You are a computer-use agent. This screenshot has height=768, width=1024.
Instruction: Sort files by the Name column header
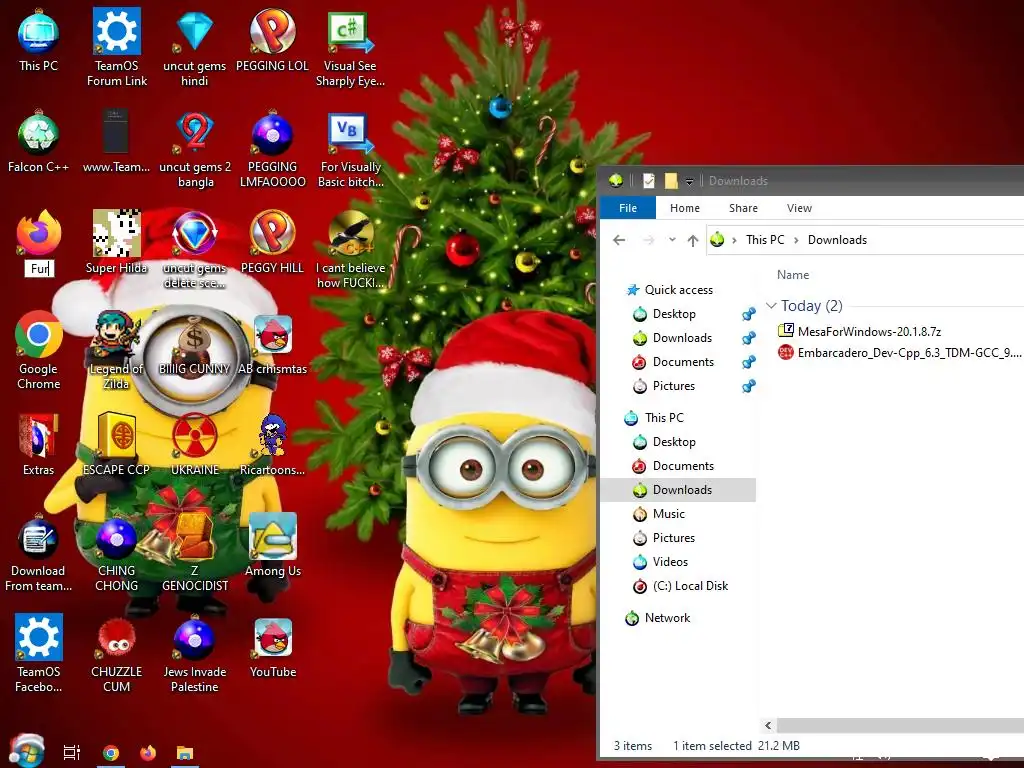(x=793, y=275)
